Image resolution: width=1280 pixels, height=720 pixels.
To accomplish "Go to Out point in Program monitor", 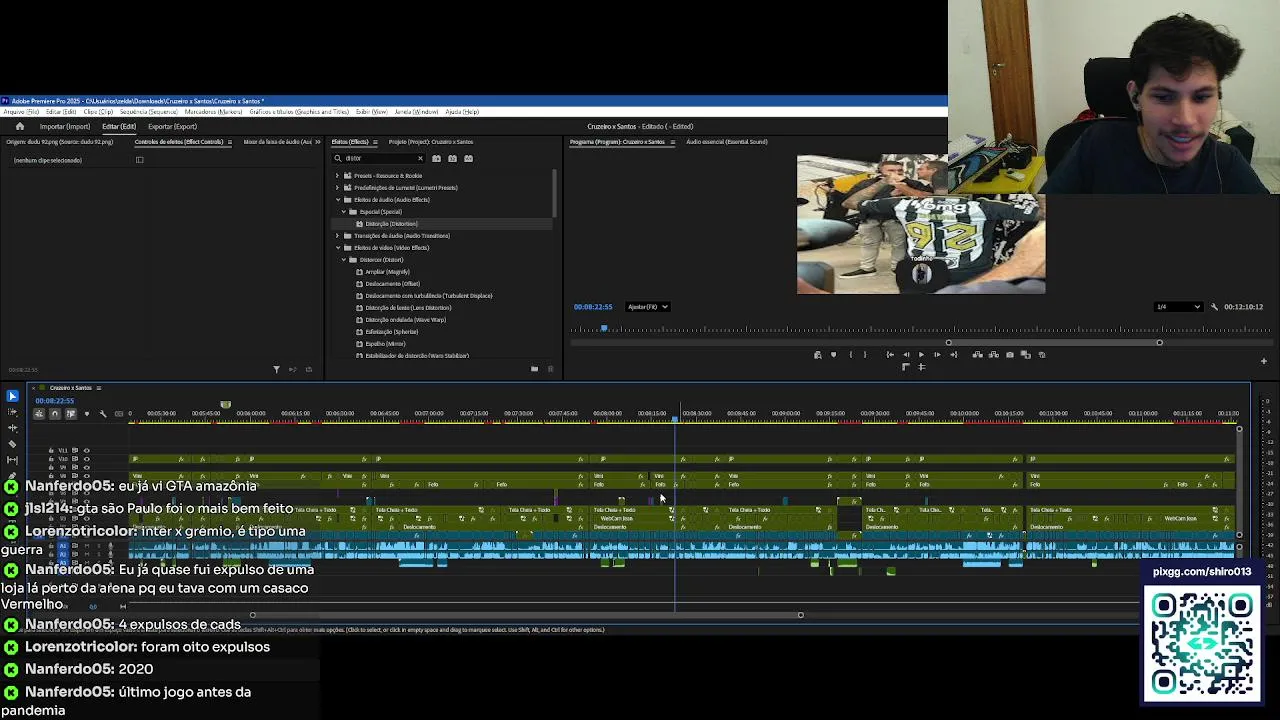I will pos(954,355).
